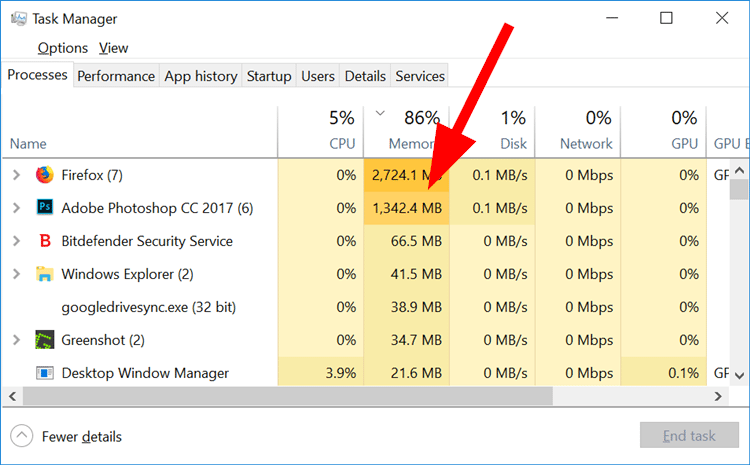Image resolution: width=750 pixels, height=465 pixels.
Task: Sort by the Disk column header
Action: tap(513, 144)
